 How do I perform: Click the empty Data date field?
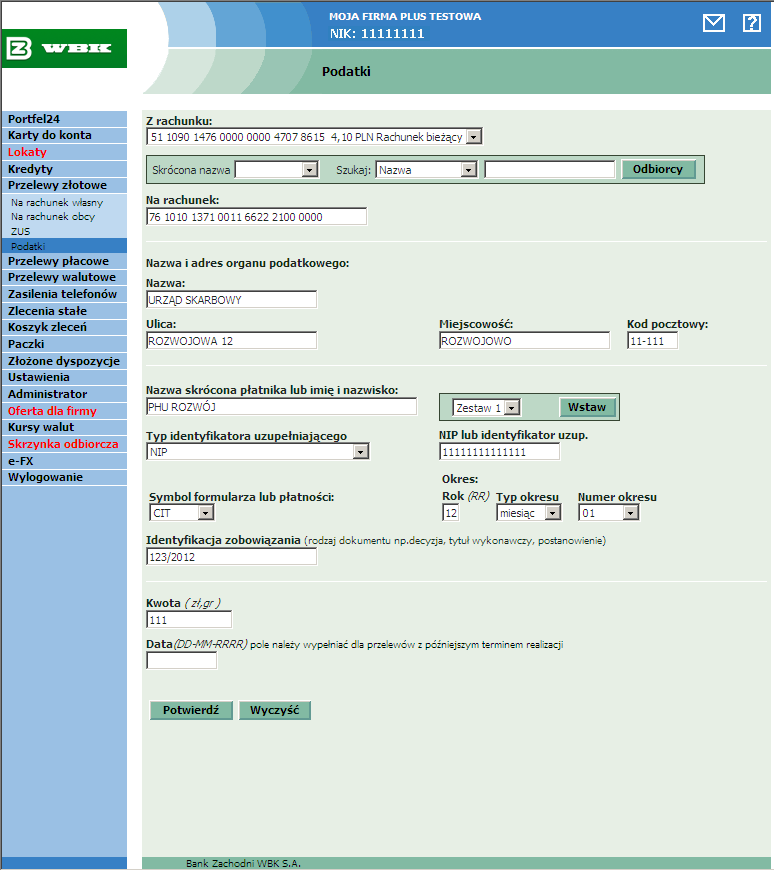181,660
